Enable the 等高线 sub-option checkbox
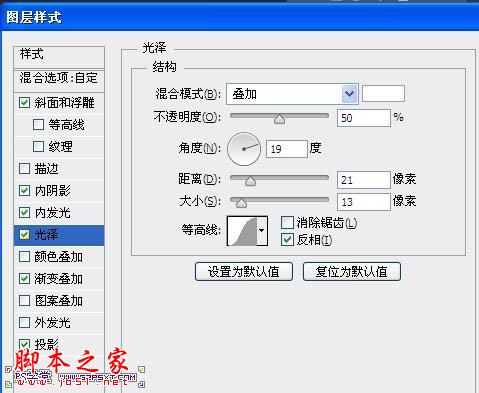 click(x=38, y=125)
